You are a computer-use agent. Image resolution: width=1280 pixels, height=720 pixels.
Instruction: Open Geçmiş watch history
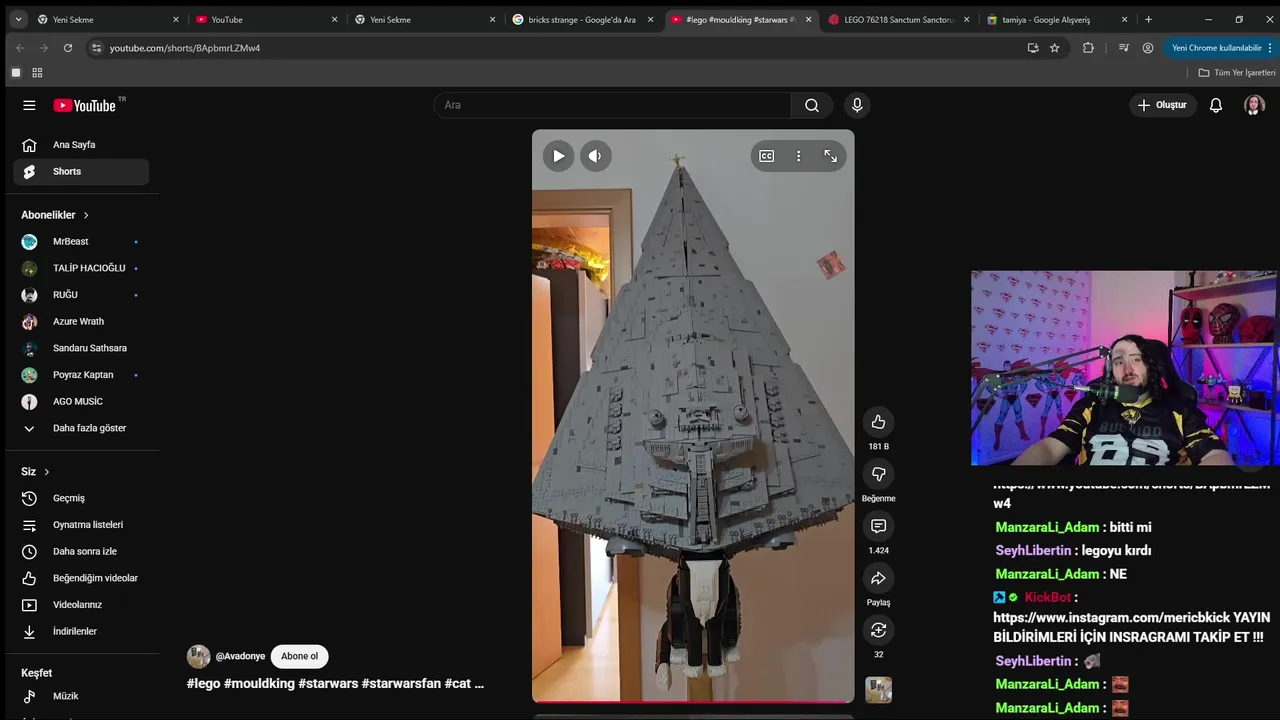pyautogui.click(x=81, y=498)
